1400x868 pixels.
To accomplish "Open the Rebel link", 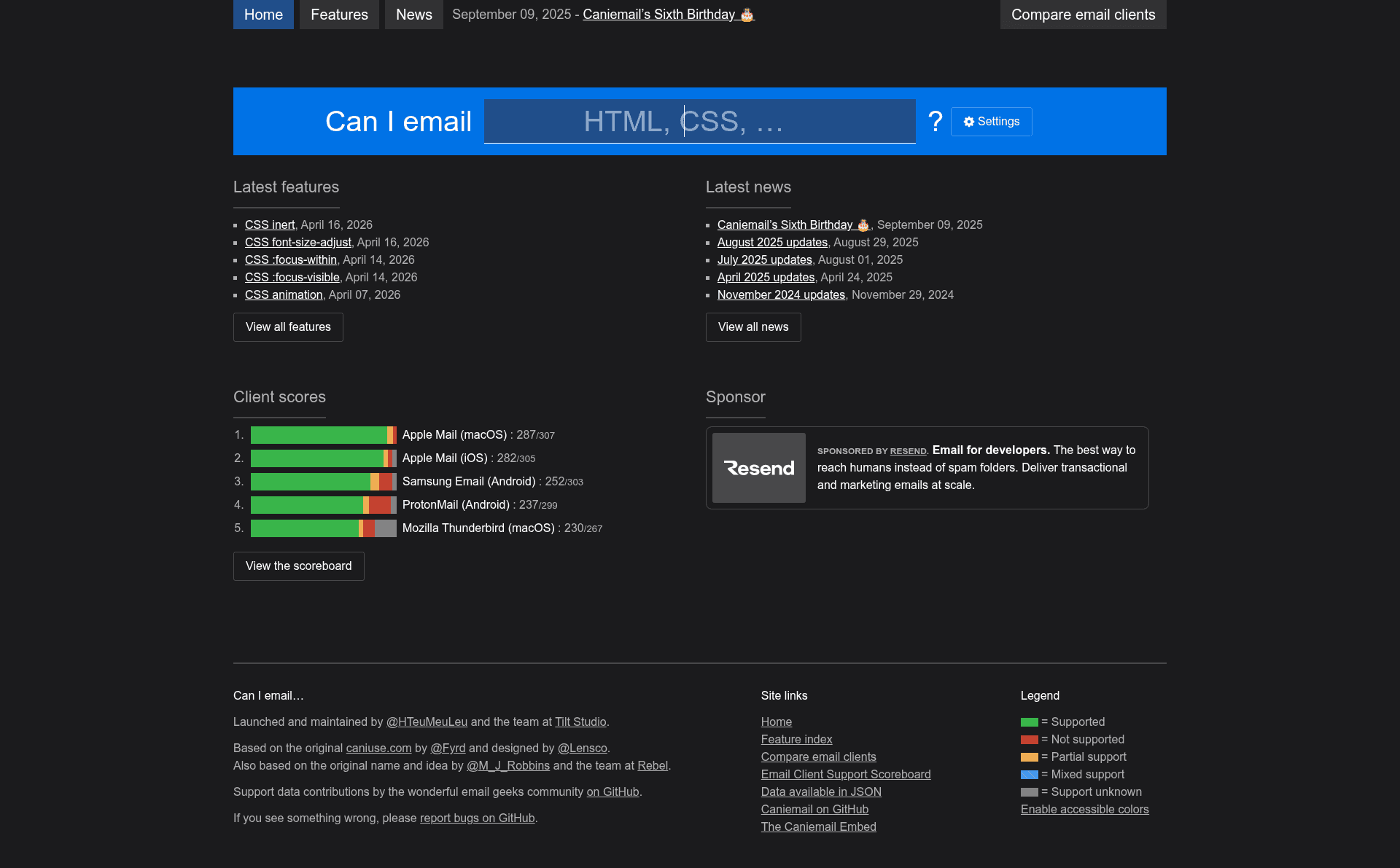I will [x=653, y=766].
